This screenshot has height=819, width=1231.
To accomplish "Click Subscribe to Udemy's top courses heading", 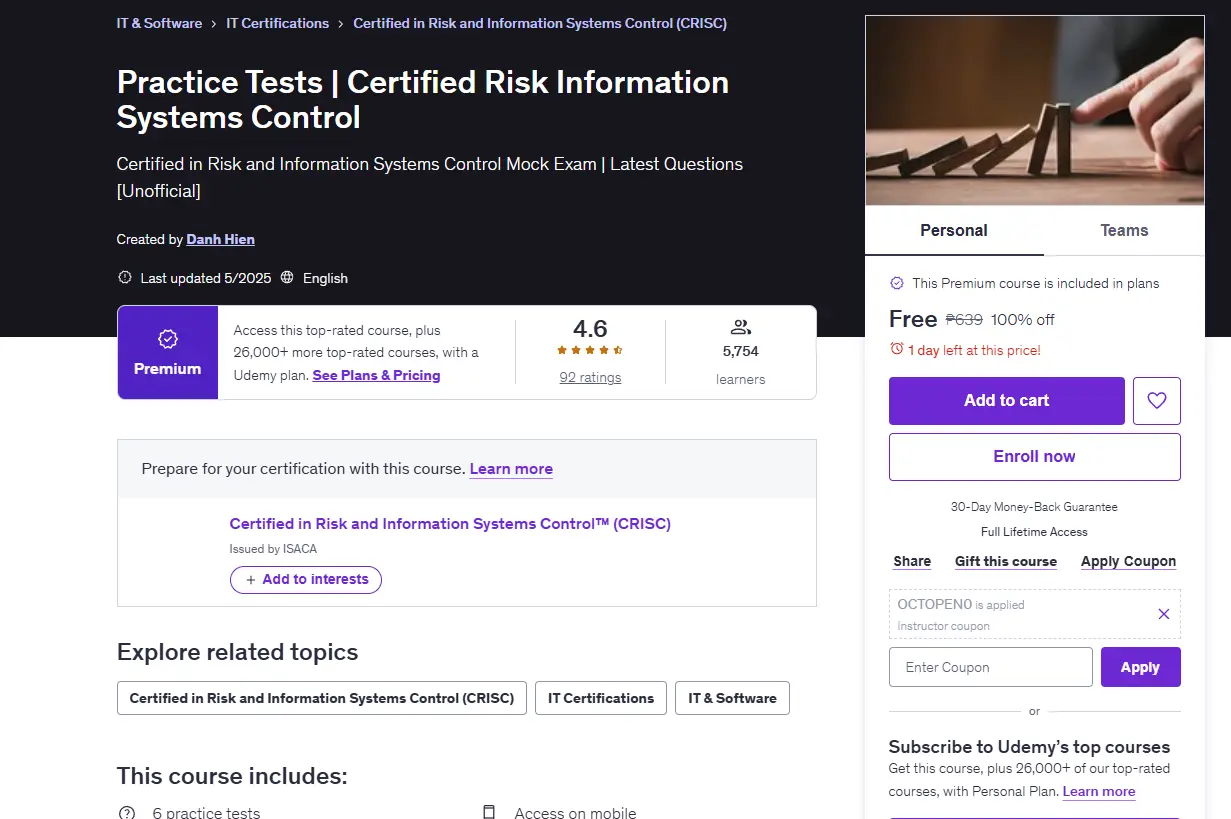I will click(1029, 747).
